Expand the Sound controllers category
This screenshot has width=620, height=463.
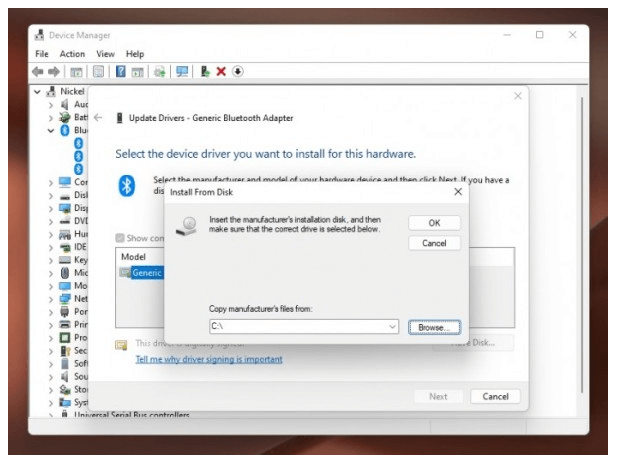coord(51,377)
